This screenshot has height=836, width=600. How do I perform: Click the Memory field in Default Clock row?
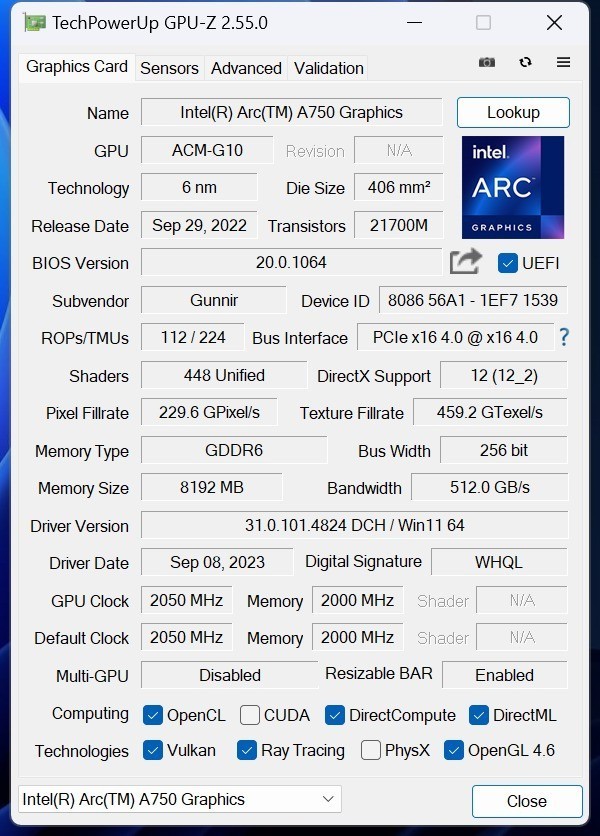click(x=357, y=637)
